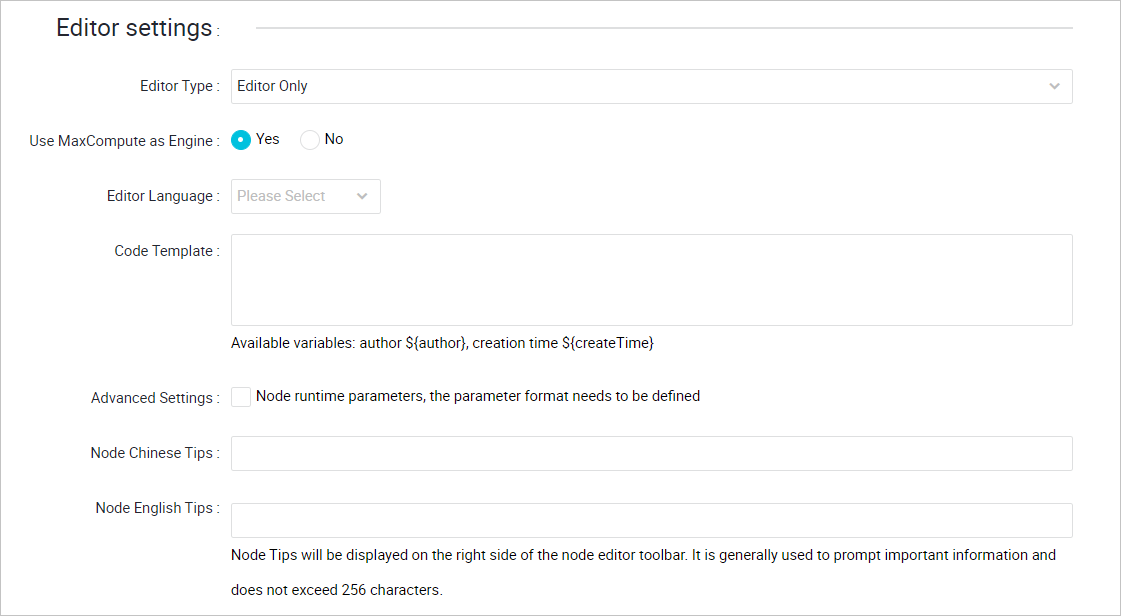Choose No for Use MaxCompute as Engine

[x=309, y=139]
